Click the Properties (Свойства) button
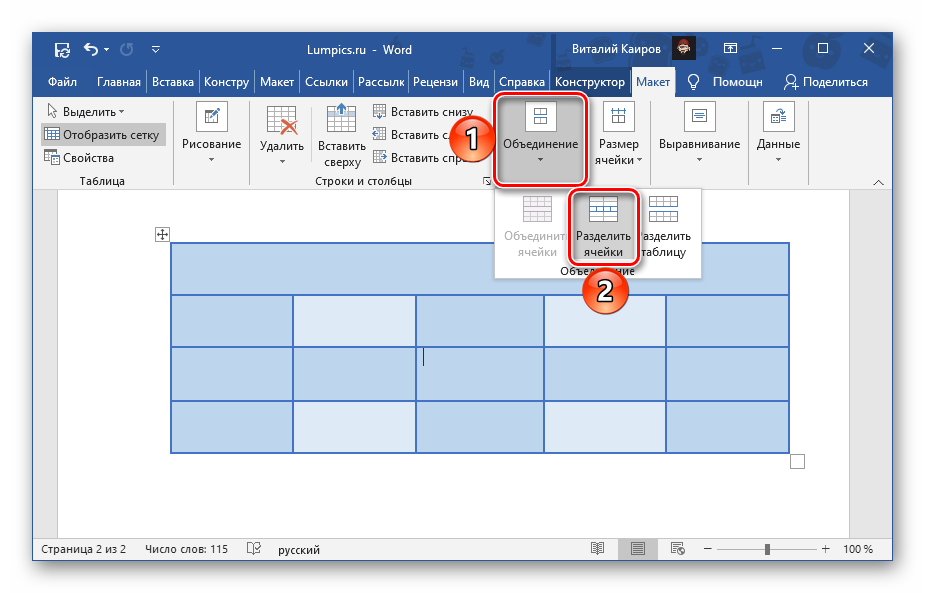 coord(88,158)
